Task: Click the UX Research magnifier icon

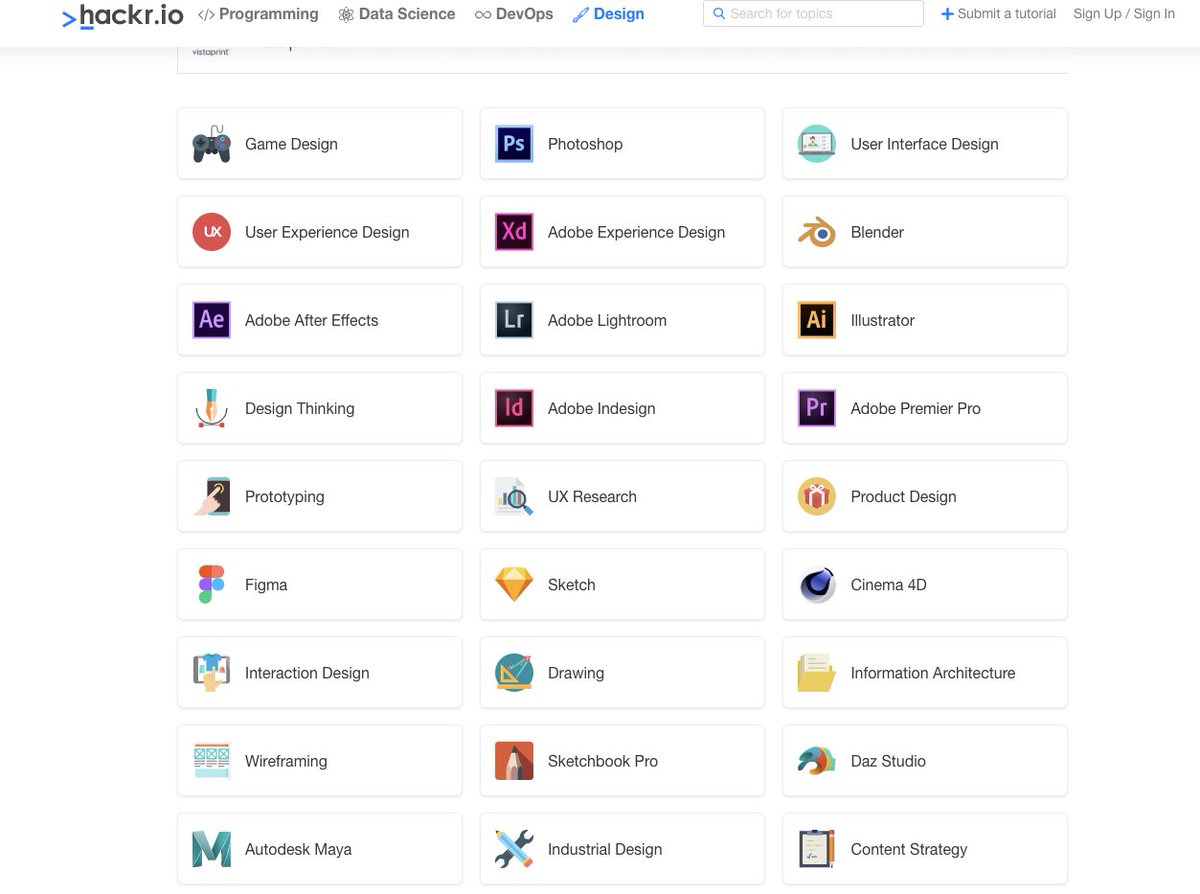Action: click(514, 496)
